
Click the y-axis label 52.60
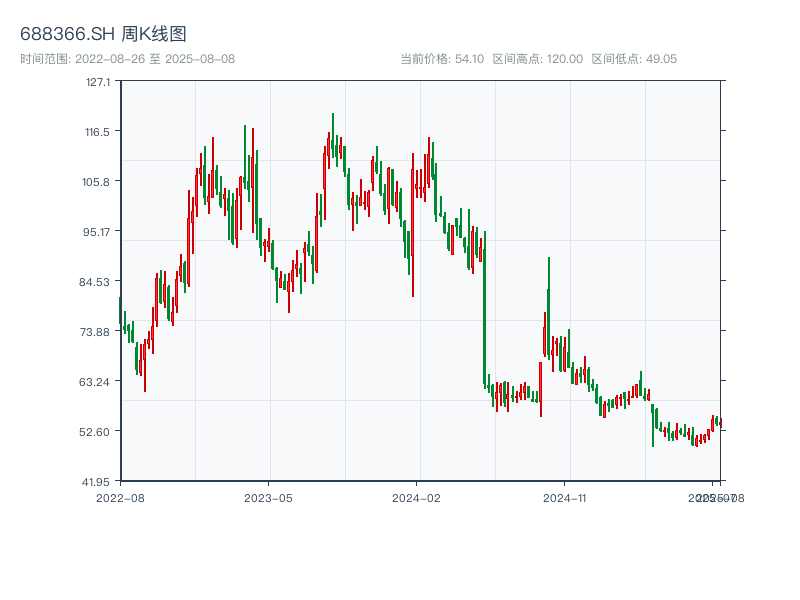point(94,432)
